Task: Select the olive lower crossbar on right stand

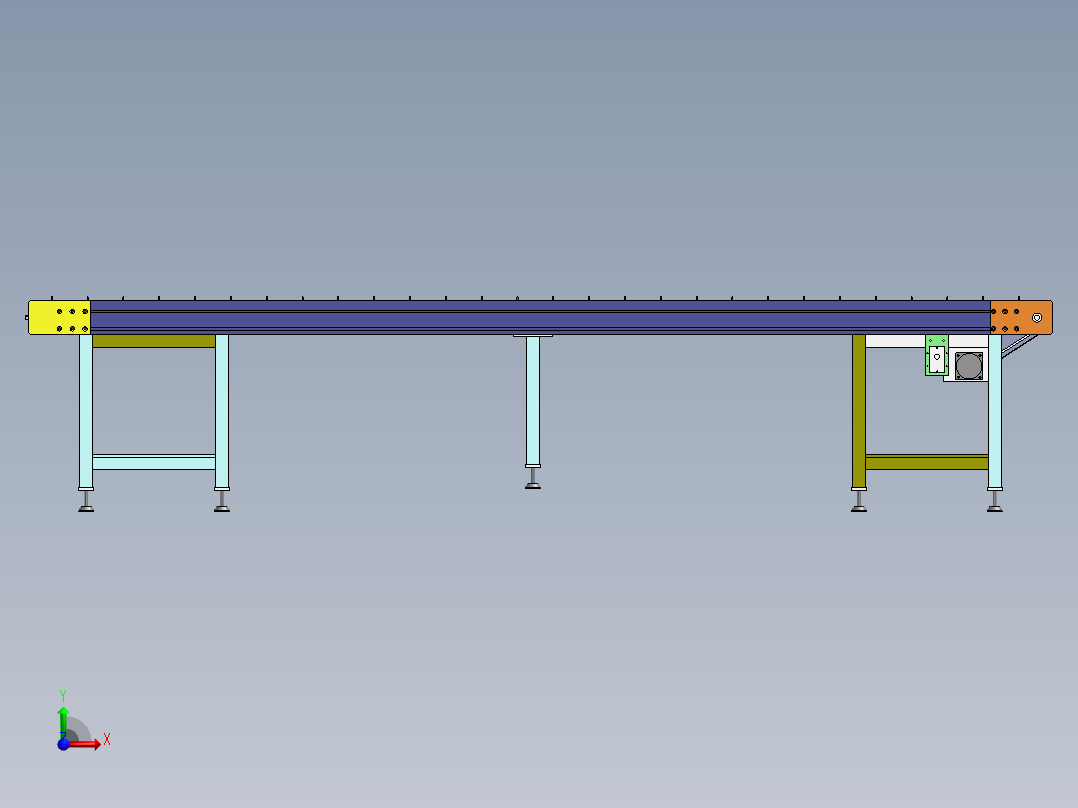Action: point(927,462)
